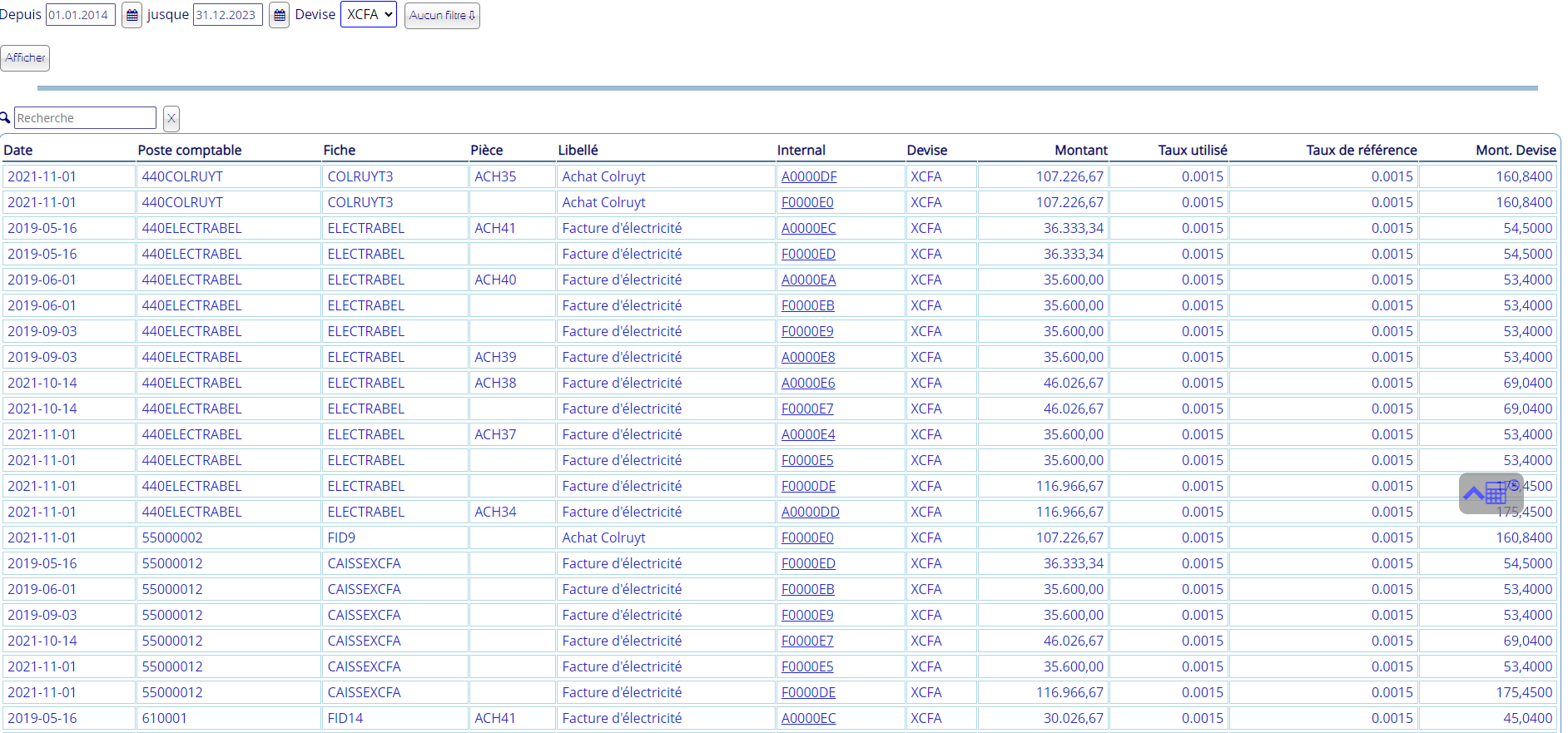Open internal link A0000DF

pyautogui.click(x=809, y=176)
